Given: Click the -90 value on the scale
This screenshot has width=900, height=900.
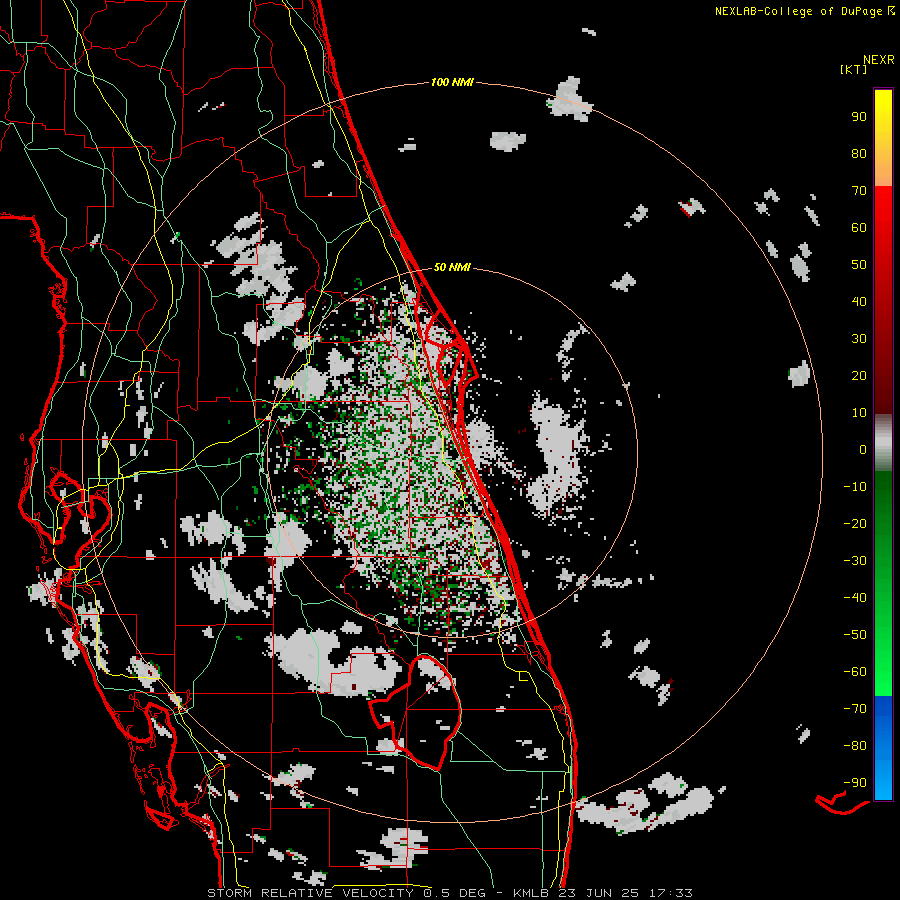Looking at the screenshot, I should point(855,783).
